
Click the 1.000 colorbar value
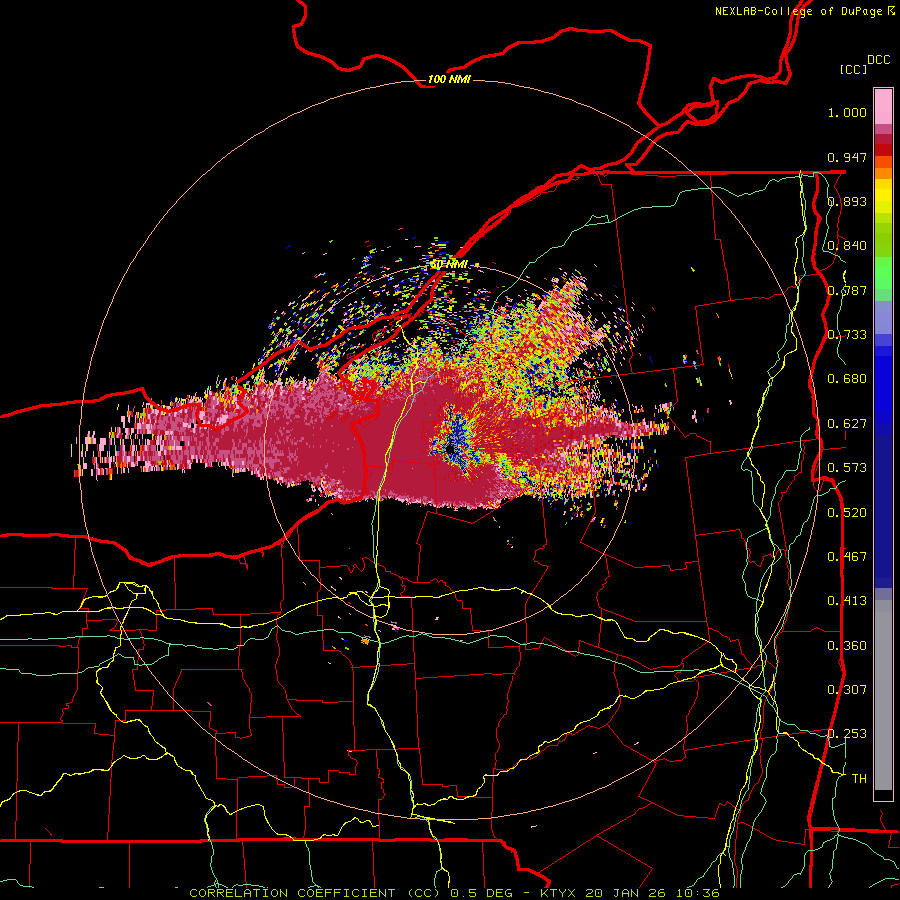coord(847,112)
